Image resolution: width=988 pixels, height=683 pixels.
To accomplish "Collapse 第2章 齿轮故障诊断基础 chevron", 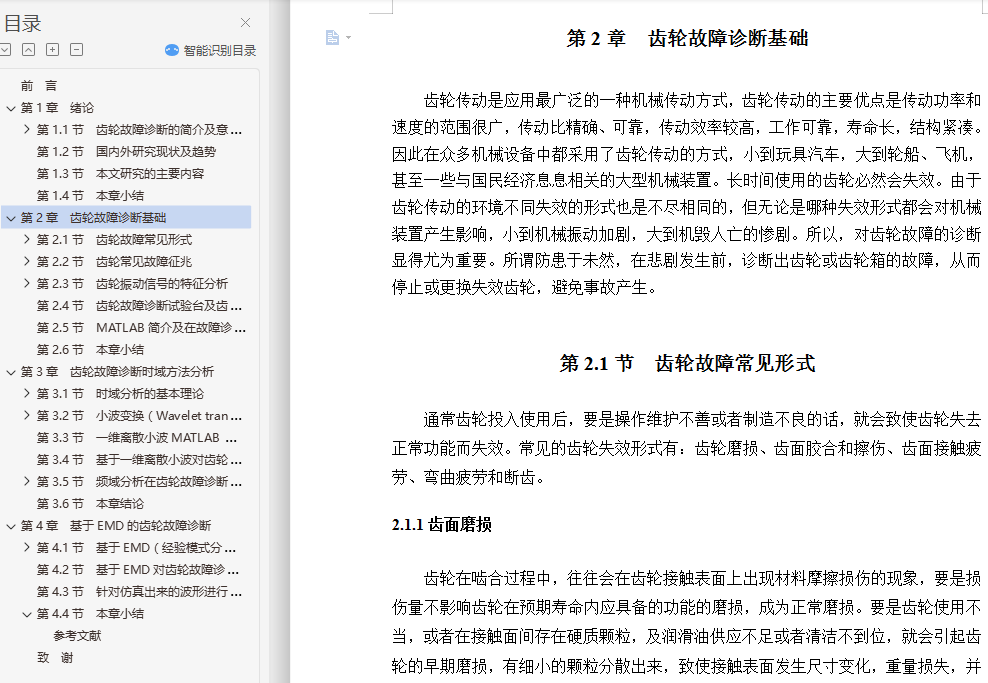I will 11,218.
